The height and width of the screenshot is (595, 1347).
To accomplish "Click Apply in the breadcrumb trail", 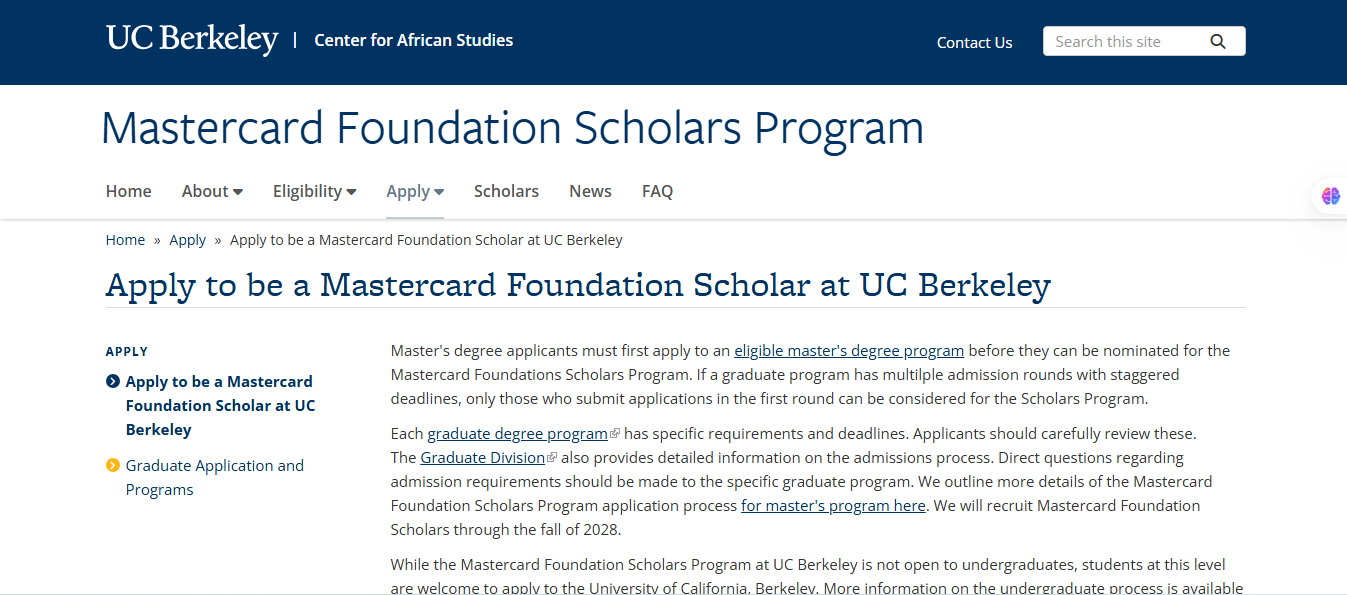I will tap(187, 239).
